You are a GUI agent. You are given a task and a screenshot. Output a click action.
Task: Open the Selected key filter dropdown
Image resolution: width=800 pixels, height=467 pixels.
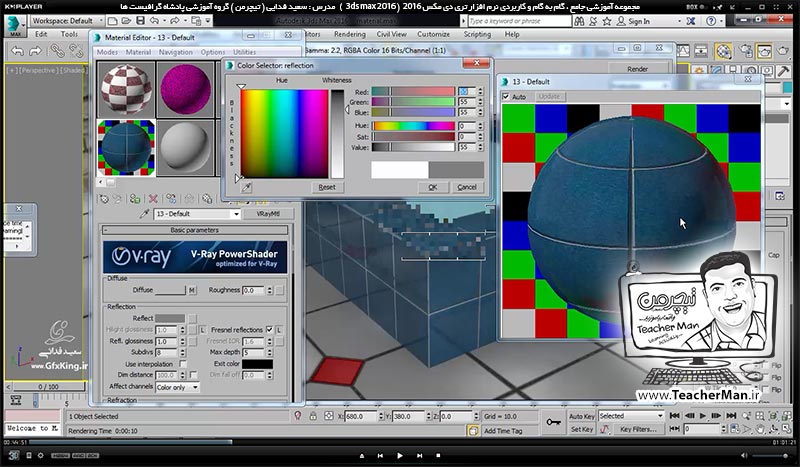point(631,416)
